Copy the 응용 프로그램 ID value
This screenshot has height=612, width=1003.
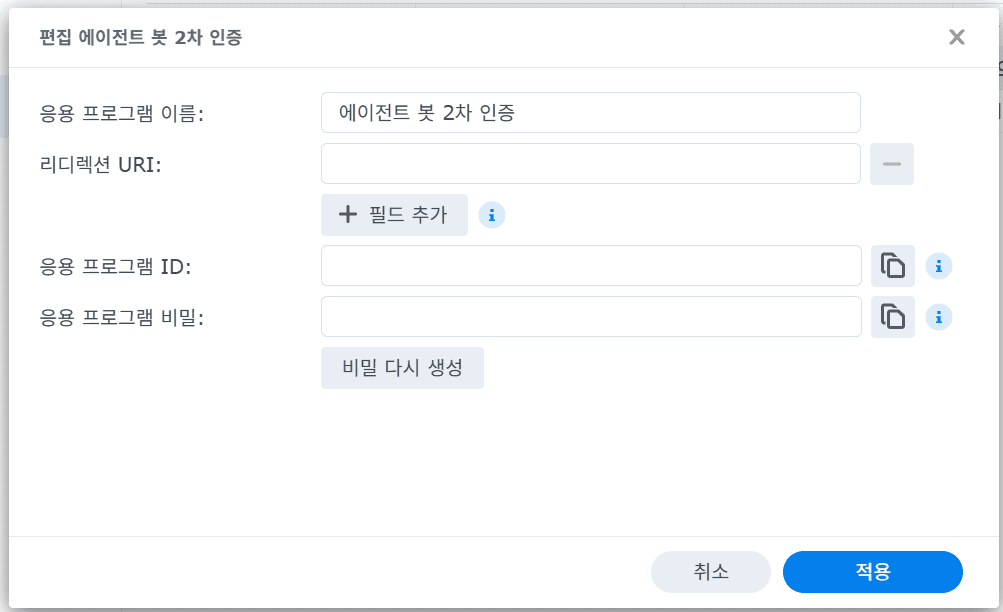click(892, 265)
